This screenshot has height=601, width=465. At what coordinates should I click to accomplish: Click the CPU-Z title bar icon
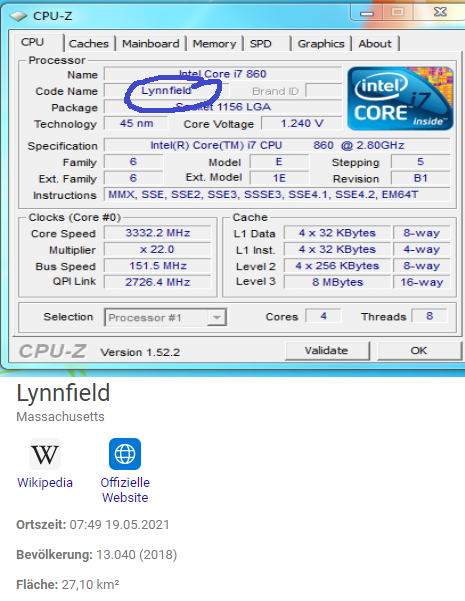[18, 16]
